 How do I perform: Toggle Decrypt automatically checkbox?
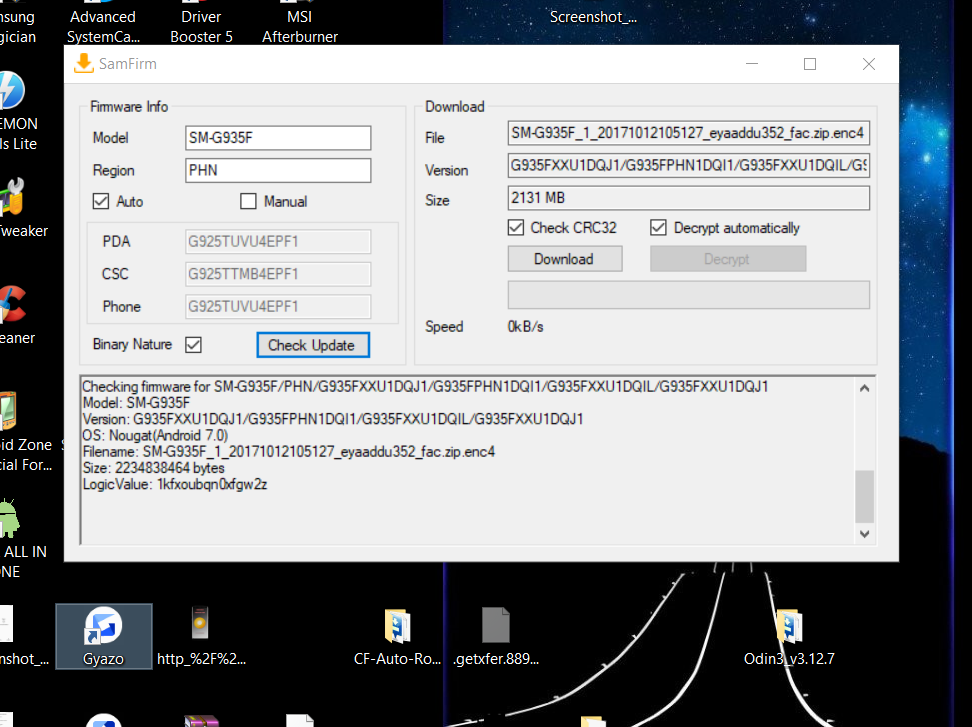[x=658, y=227]
